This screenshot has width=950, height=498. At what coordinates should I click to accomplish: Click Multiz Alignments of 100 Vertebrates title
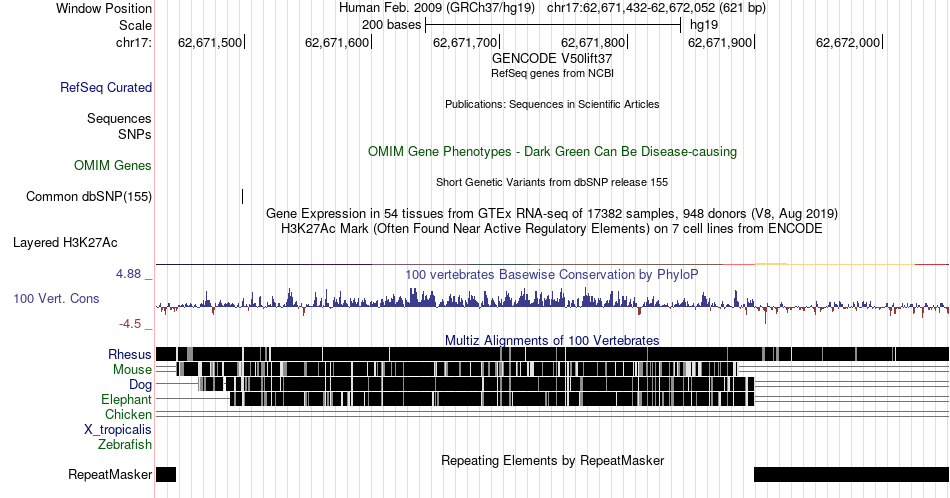pos(552,340)
